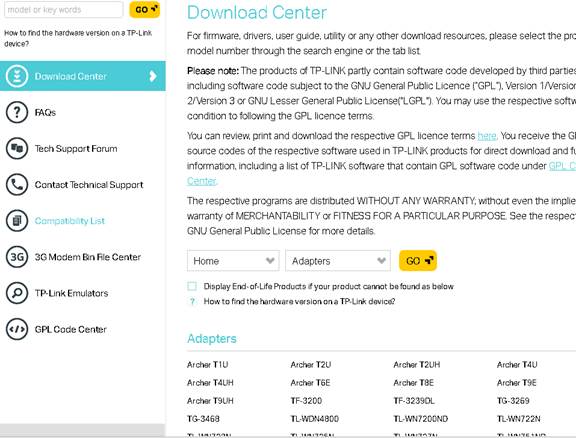The width and height of the screenshot is (576, 438).
Task: Select Archer T9E adapter
Action: tap(517, 383)
